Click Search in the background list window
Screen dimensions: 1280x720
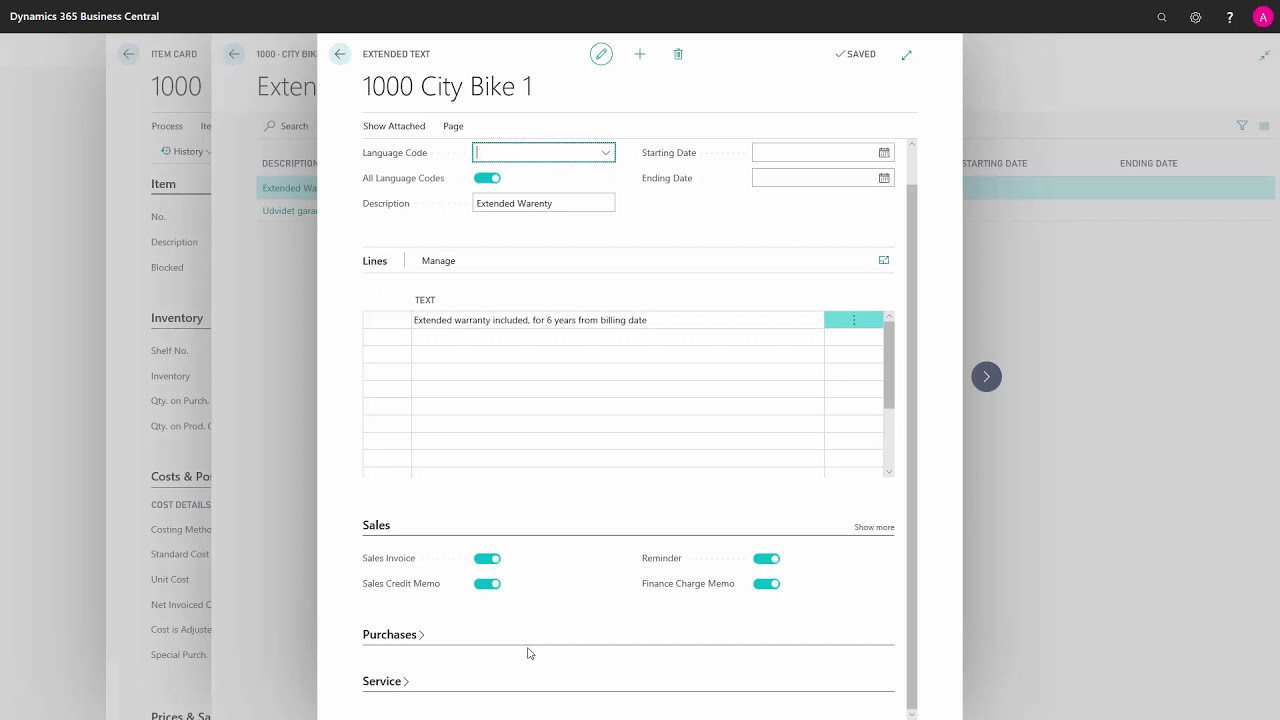tap(286, 126)
